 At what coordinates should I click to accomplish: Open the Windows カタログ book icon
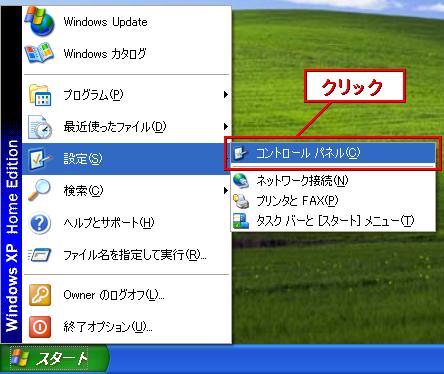point(39,53)
